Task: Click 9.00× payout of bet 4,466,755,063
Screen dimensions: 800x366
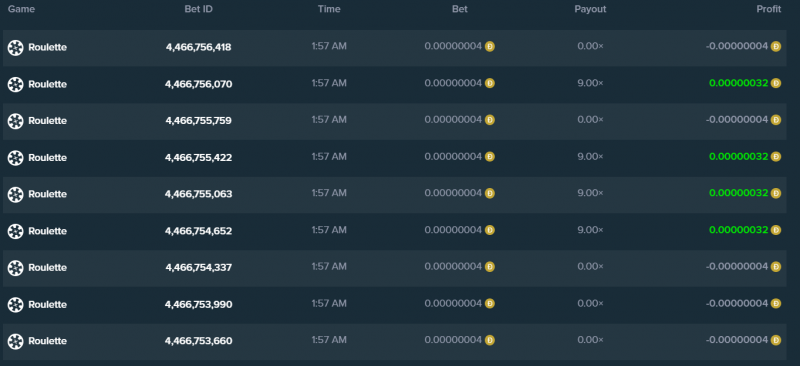Action: 590,193
